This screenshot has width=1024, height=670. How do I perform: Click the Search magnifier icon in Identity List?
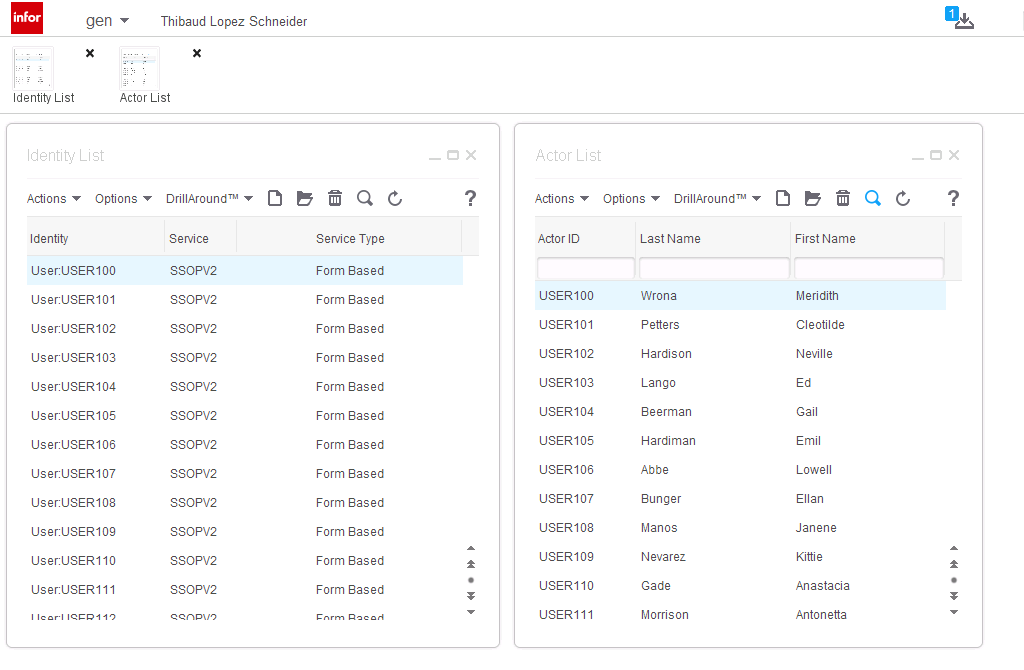365,199
